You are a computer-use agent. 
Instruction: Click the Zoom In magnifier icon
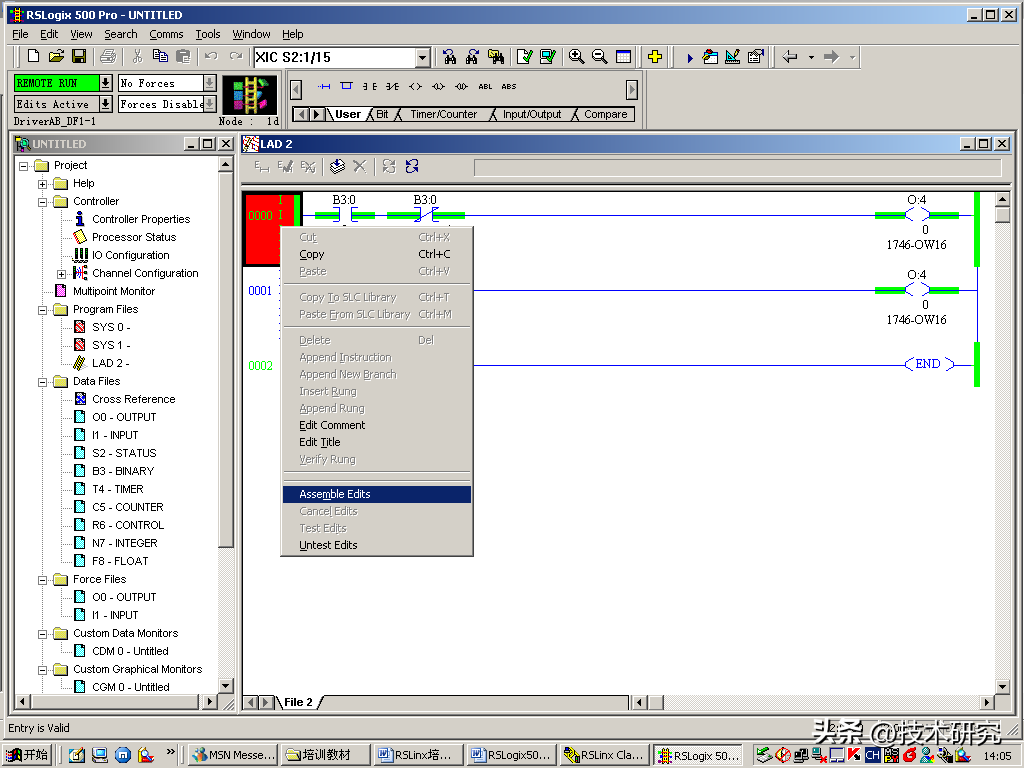tap(576, 57)
